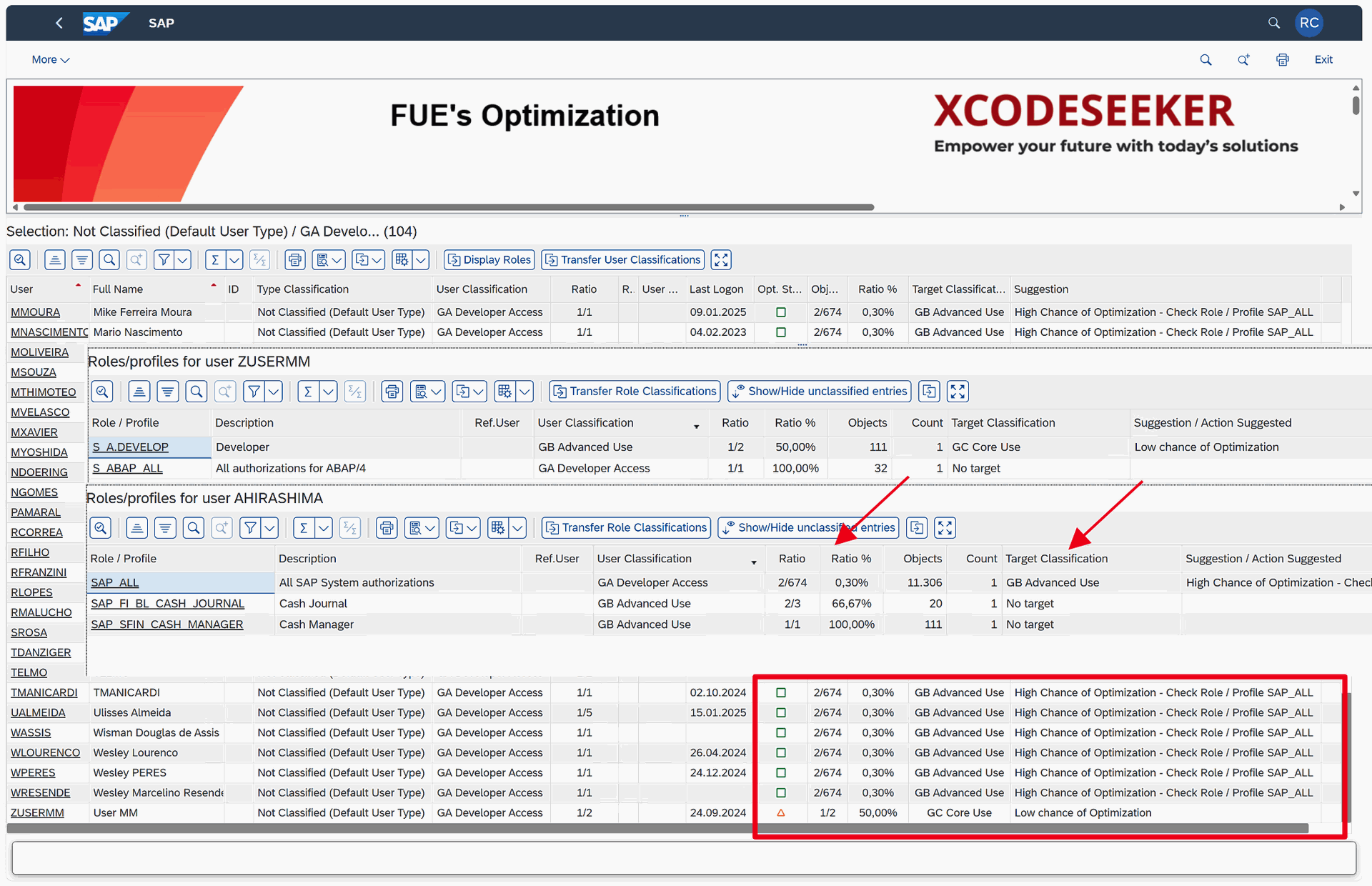This screenshot has width=1372, height=886.
Task: Click MMOURA optimization status square
Action: (781, 312)
